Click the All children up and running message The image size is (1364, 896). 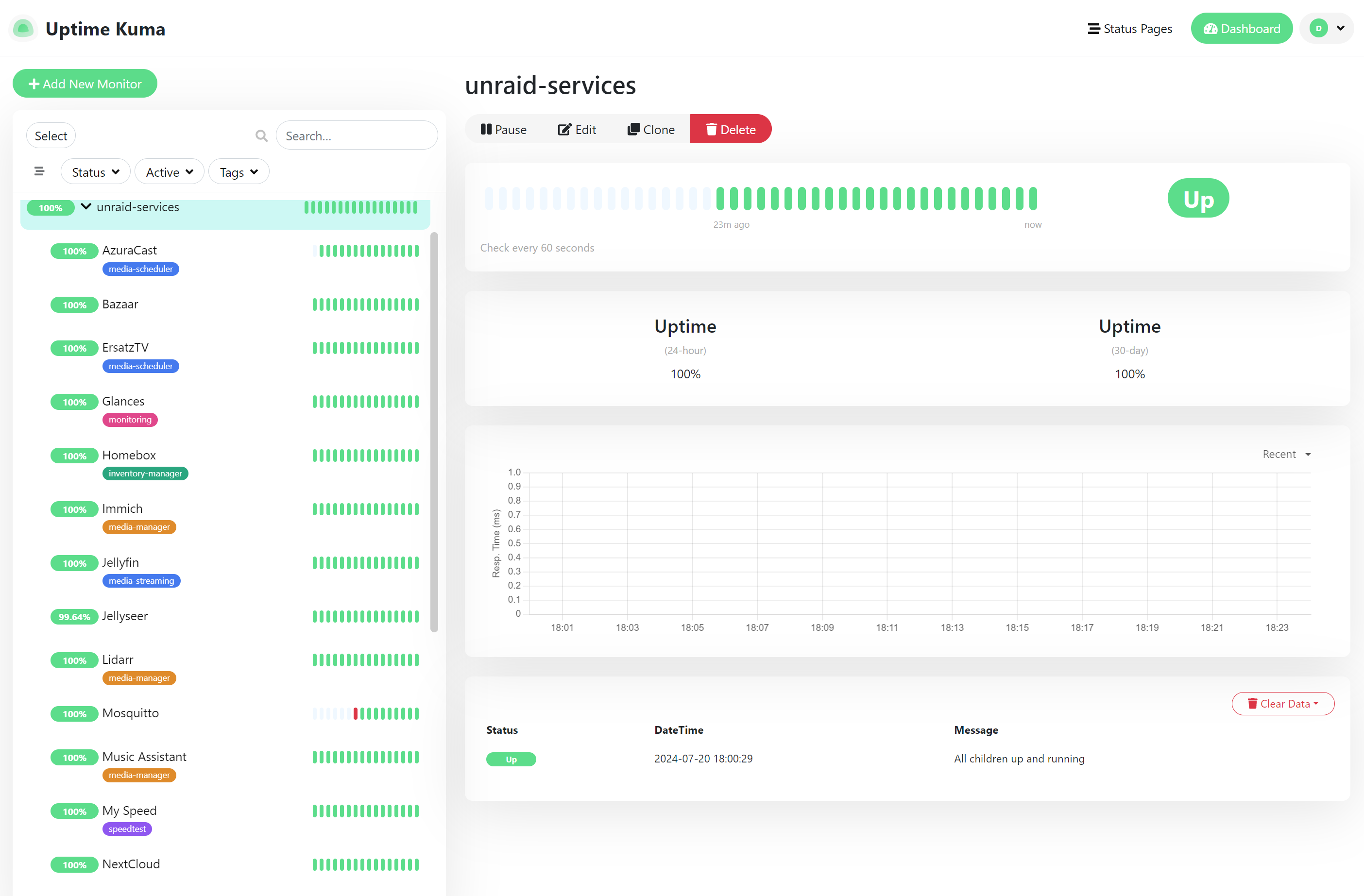1019,759
